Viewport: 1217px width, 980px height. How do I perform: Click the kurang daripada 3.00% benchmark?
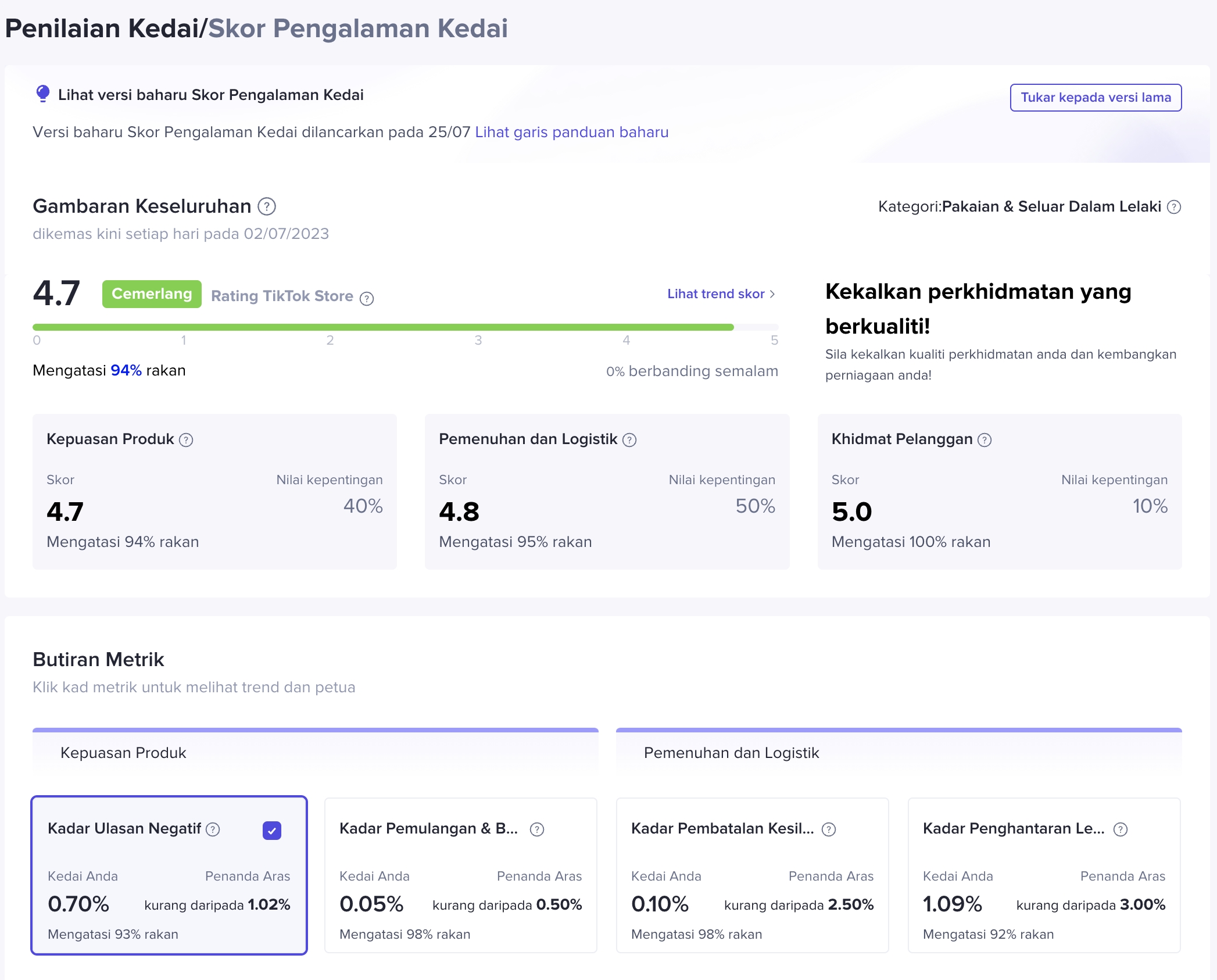pyautogui.click(x=1091, y=905)
